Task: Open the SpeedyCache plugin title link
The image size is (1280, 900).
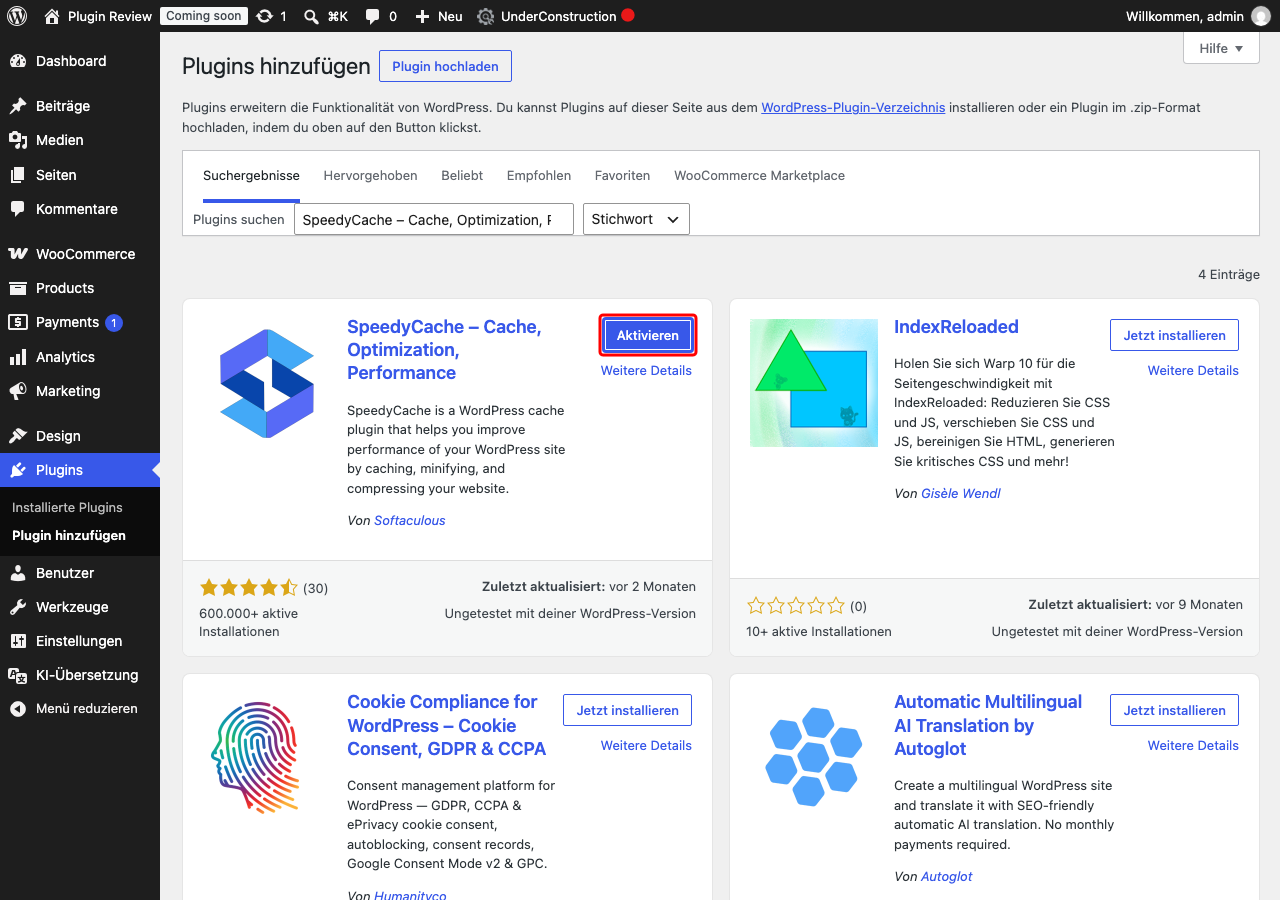Action: 444,350
